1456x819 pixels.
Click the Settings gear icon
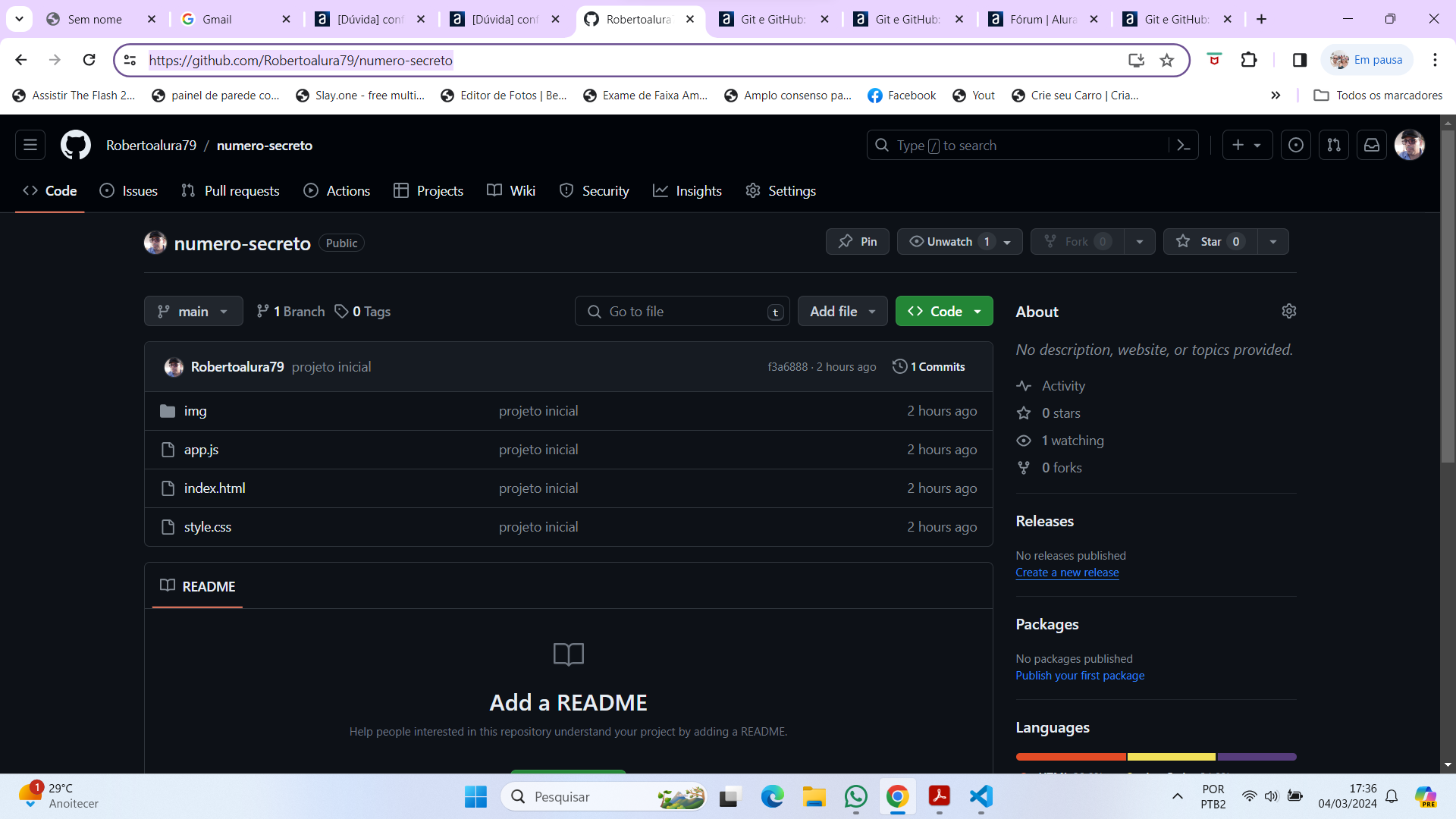[1289, 311]
